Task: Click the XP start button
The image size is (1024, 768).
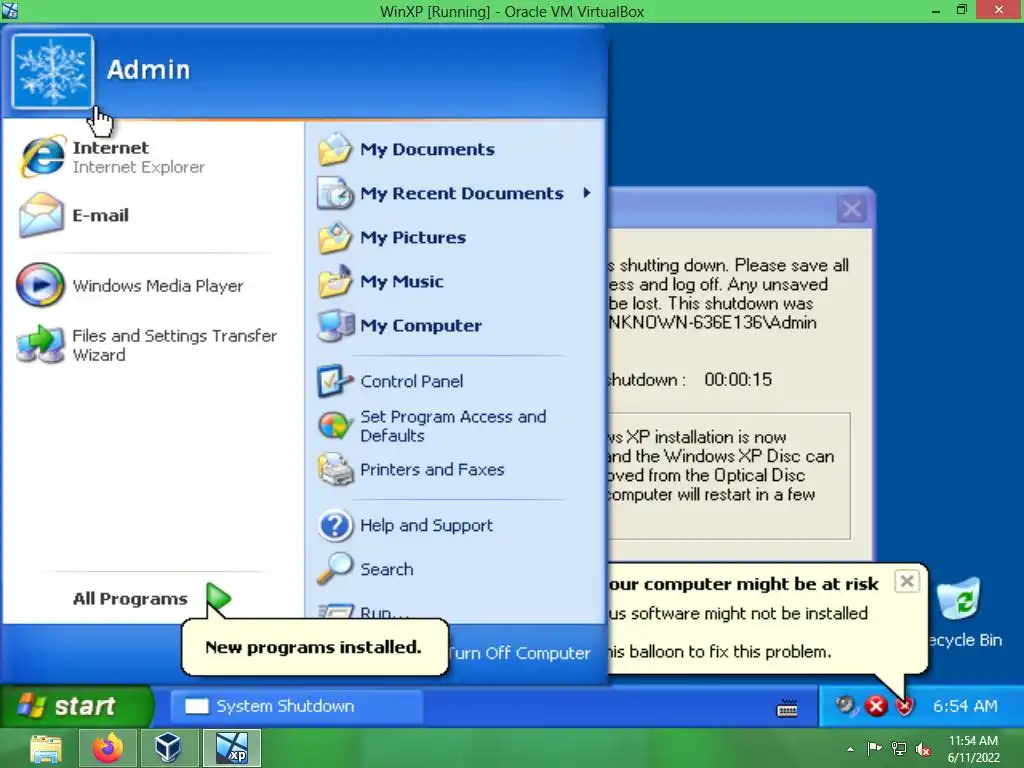Action: pyautogui.click(x=77, y=706)
